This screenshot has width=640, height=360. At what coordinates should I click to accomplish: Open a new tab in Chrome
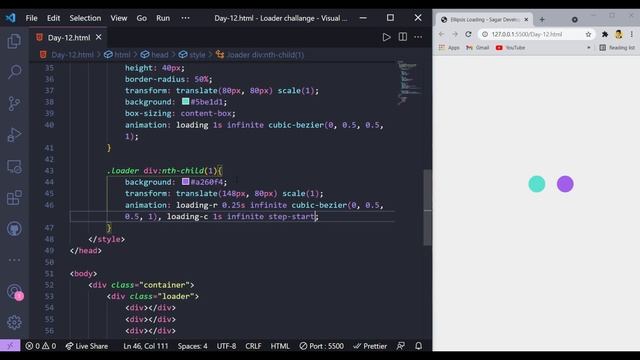(542, 20)
